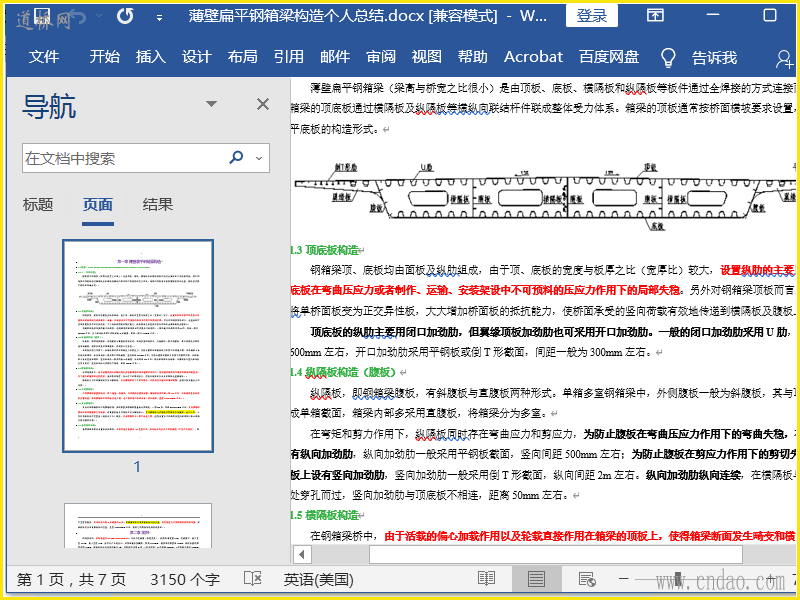Viewport: 800px width, 600px height.
Task: Click the 英语(美国) language indicator
Action: point(318,579)
